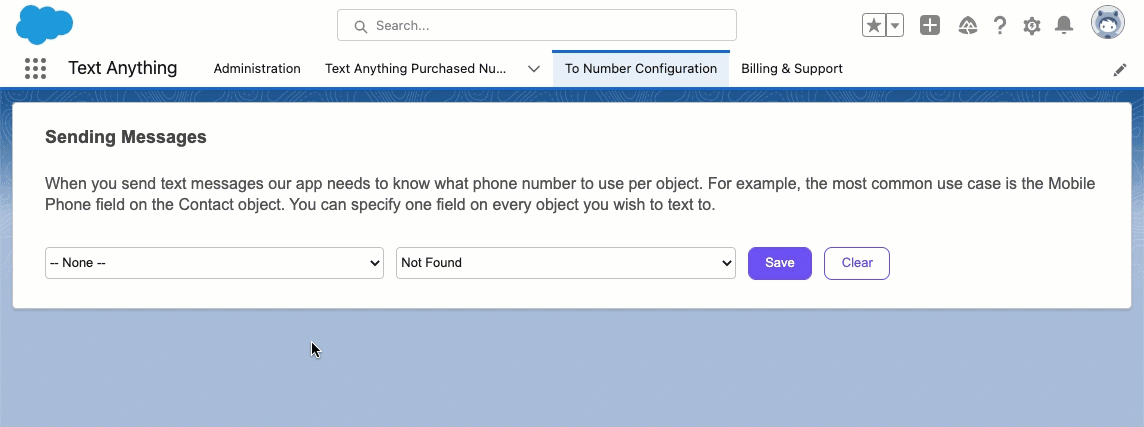Switch to the Administration tab
This screenshot has width=1144, height=427.
coord(257,69)
